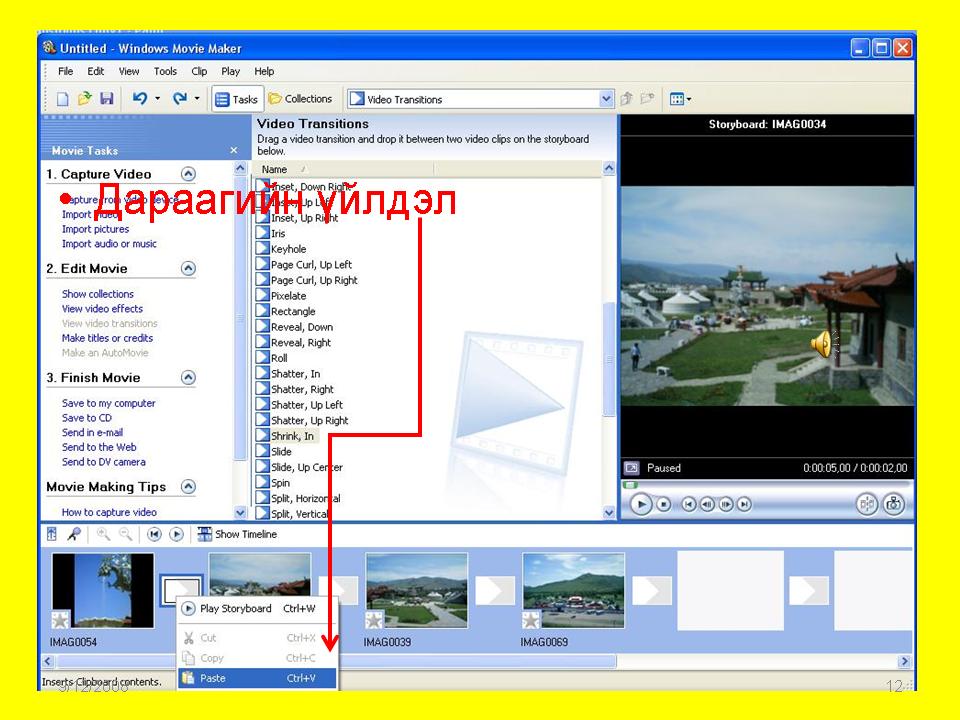Image resolution: width=960 pixels, height=720 pixels.
Task: Click the Take Picture camera icon
Action: 893,505
